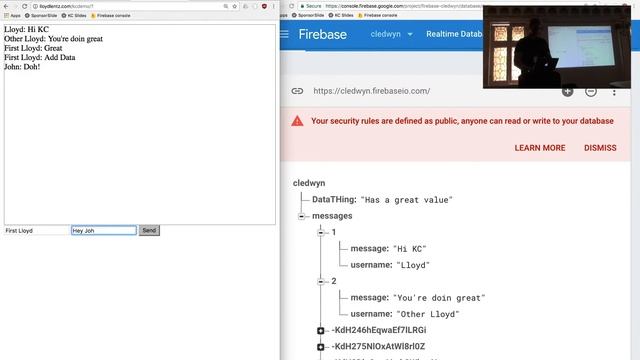Viewport: 640px width, 360px height.
Task: Send the chat message
Action: coord(149,231)
